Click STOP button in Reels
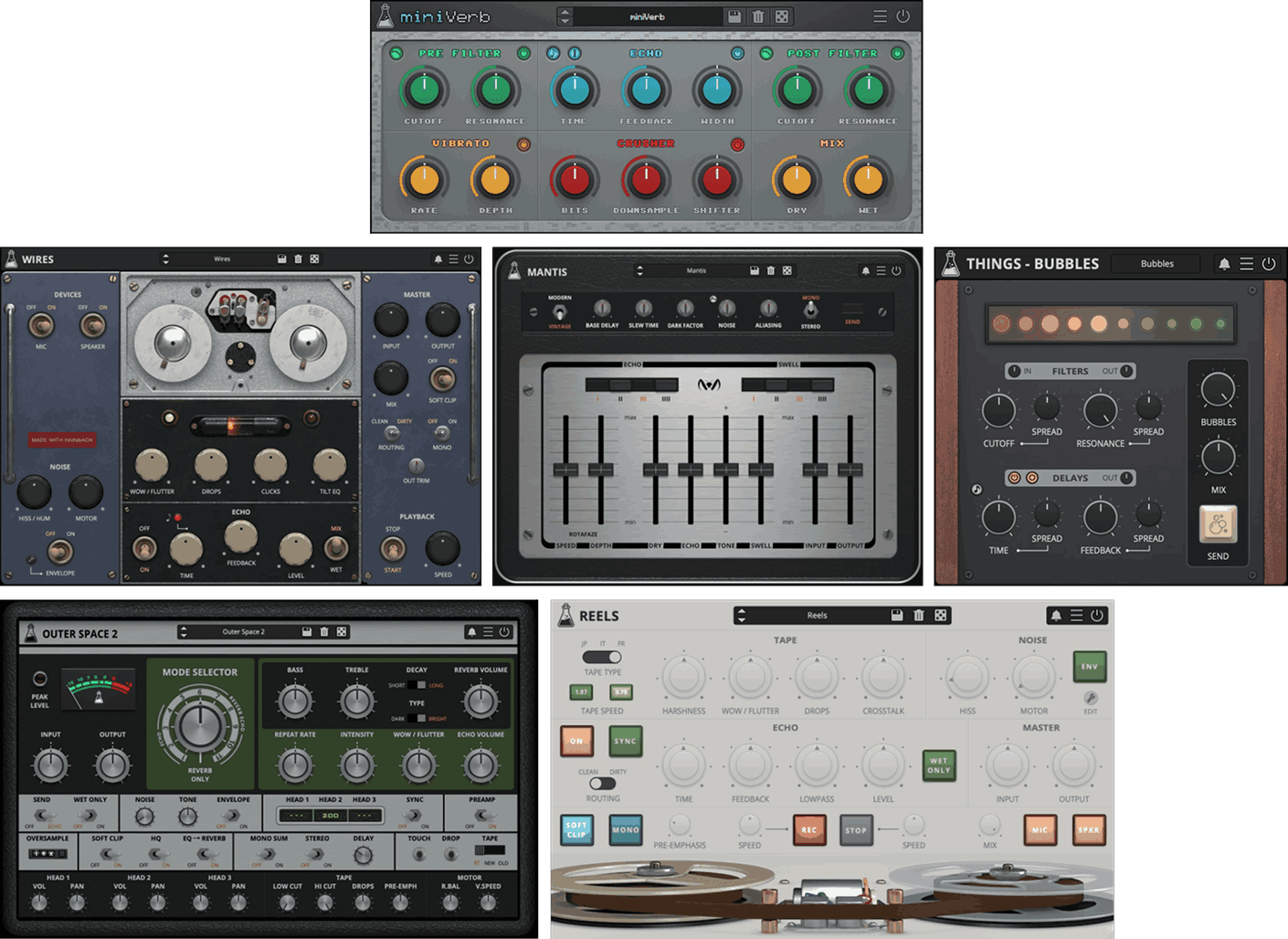1288x939 pixels. [856, 830]
